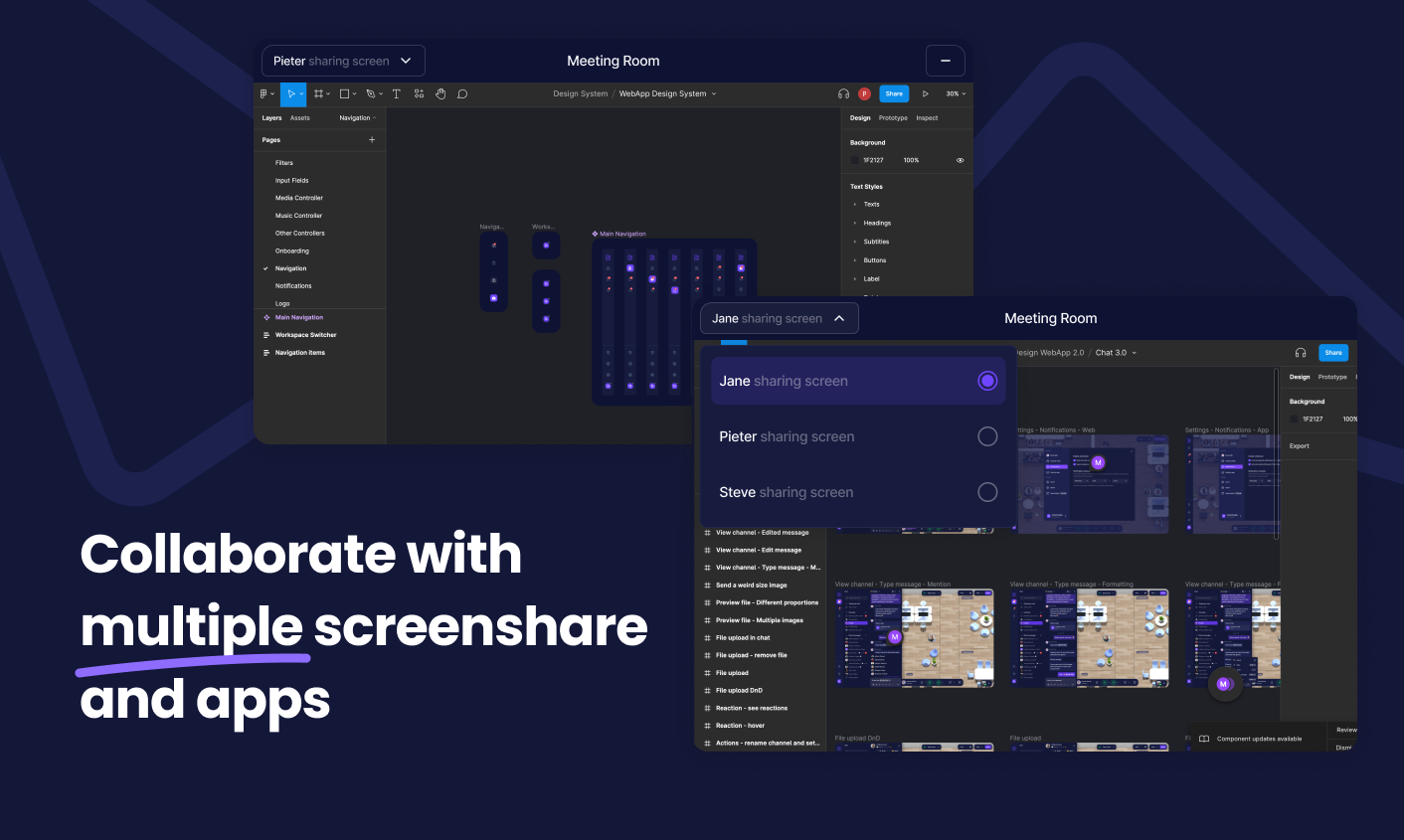This screenshot has height=840, width=1404.
Task: Click the floating purple M multiplayer avatar
Action: pyautogui.click(x=1224, y=684)
